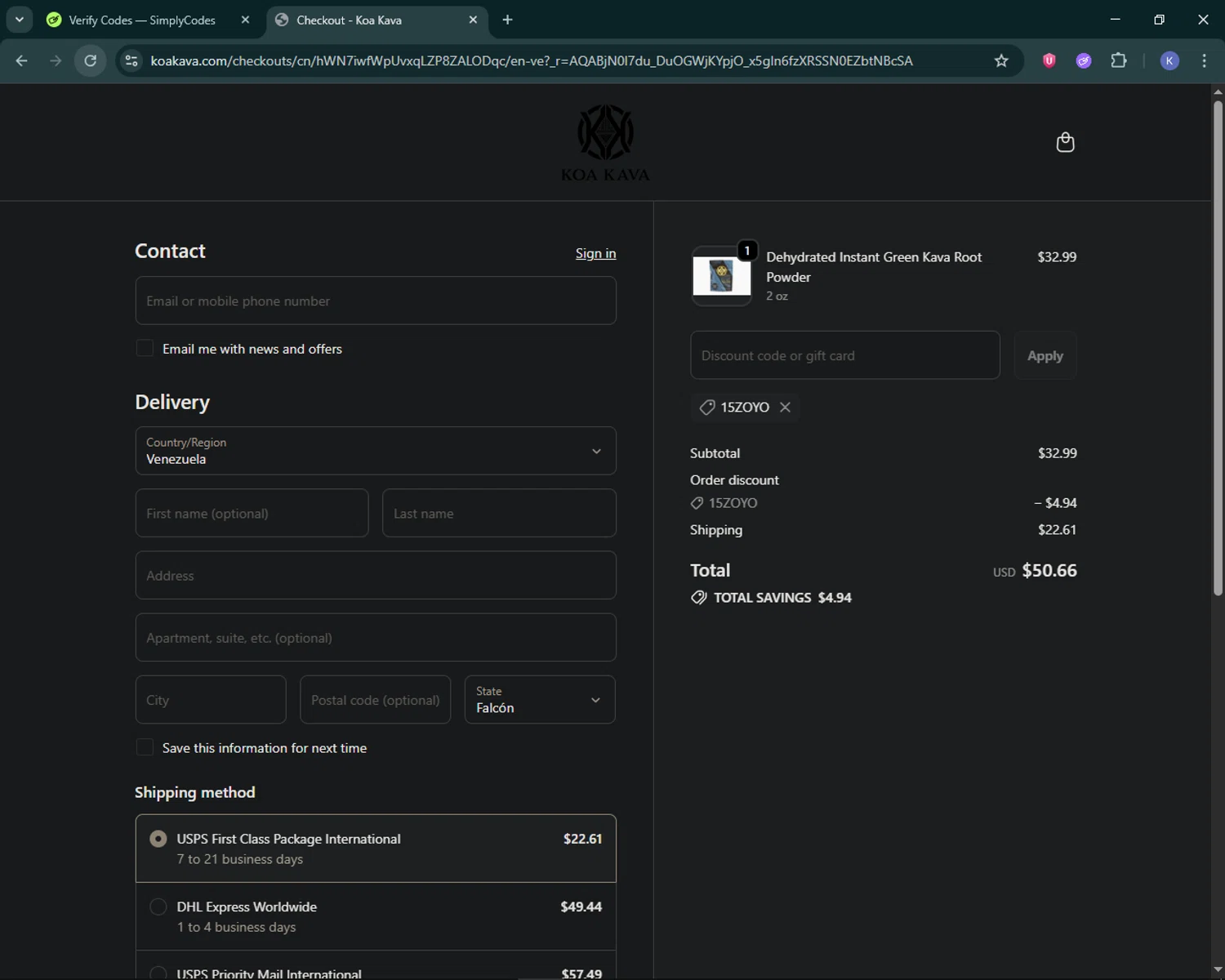Viewport: 1225px width, 980px height.
Task: Open the Chrome profile avatar
Action: pos(1169,60)
